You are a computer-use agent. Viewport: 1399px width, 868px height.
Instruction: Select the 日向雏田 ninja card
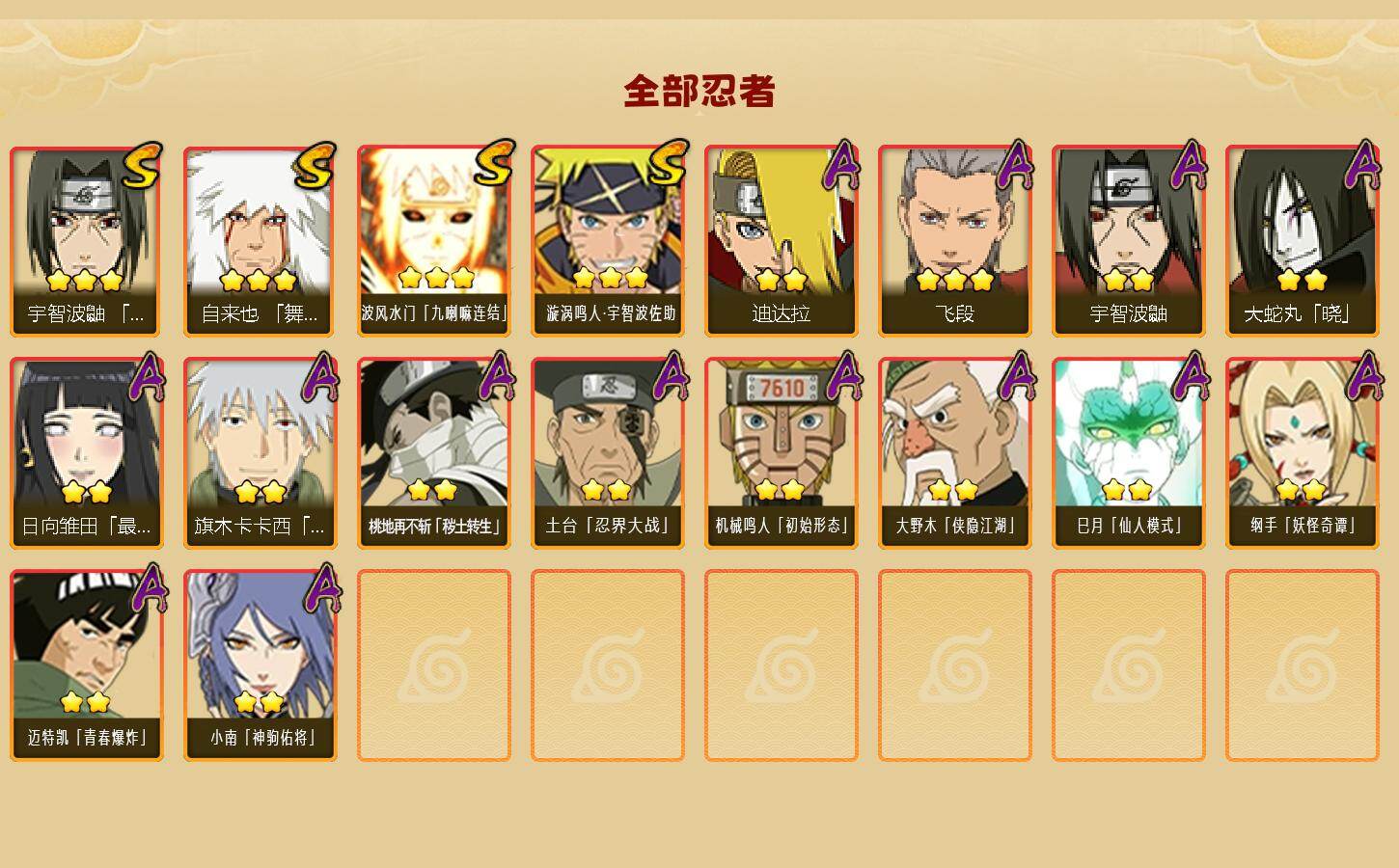pyautogui.click(x=87, y=453)
